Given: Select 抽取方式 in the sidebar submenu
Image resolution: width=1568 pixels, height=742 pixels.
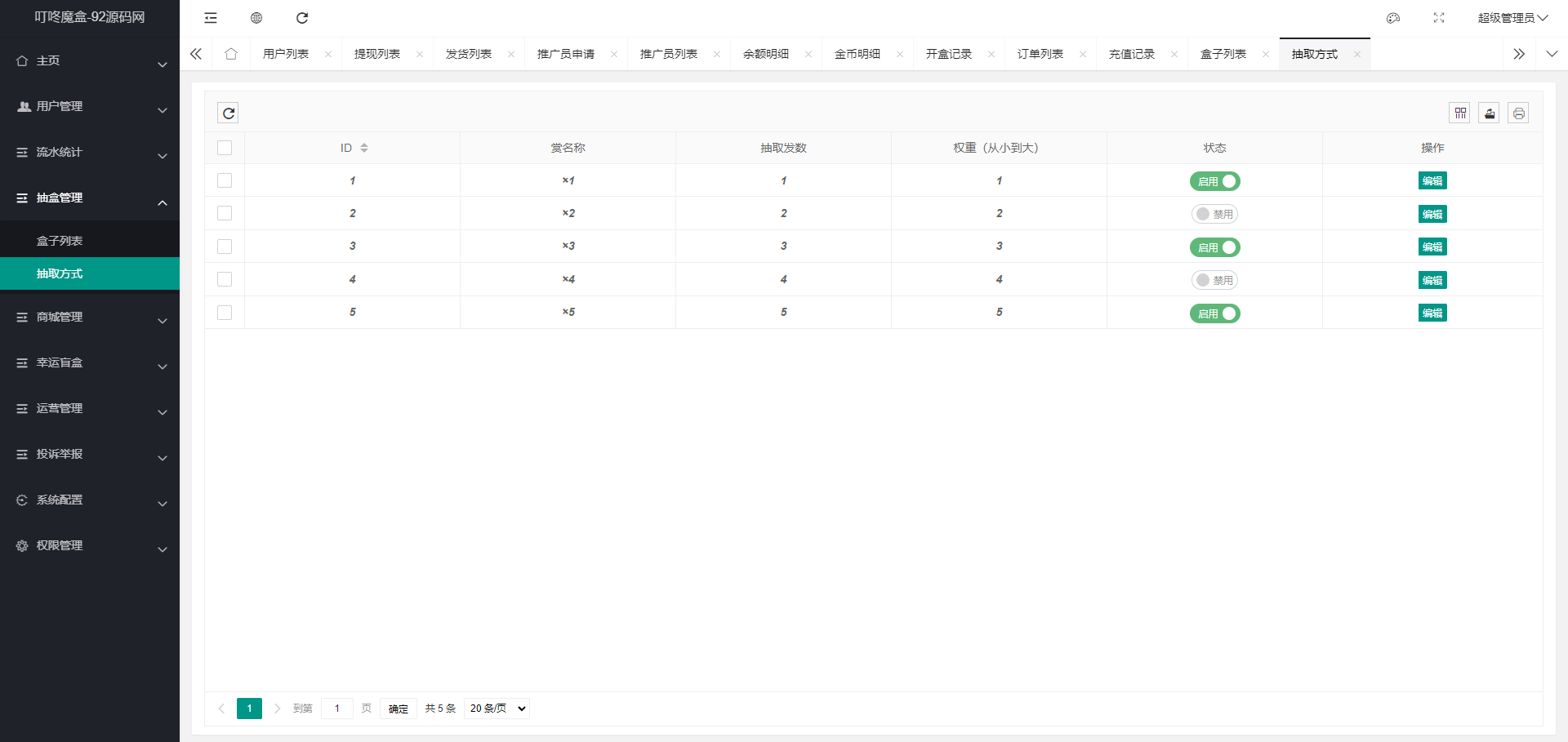Looking at the screenshot, I should tap(90, 273).
